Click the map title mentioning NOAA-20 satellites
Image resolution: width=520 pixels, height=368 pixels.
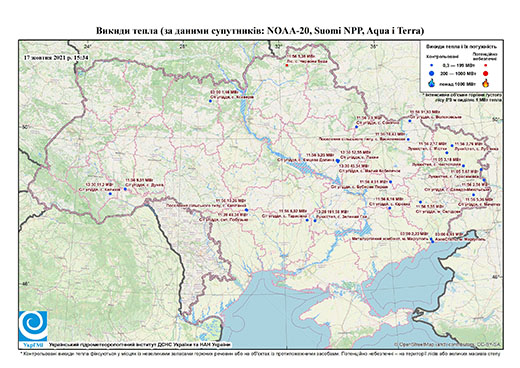click(260, 31)
